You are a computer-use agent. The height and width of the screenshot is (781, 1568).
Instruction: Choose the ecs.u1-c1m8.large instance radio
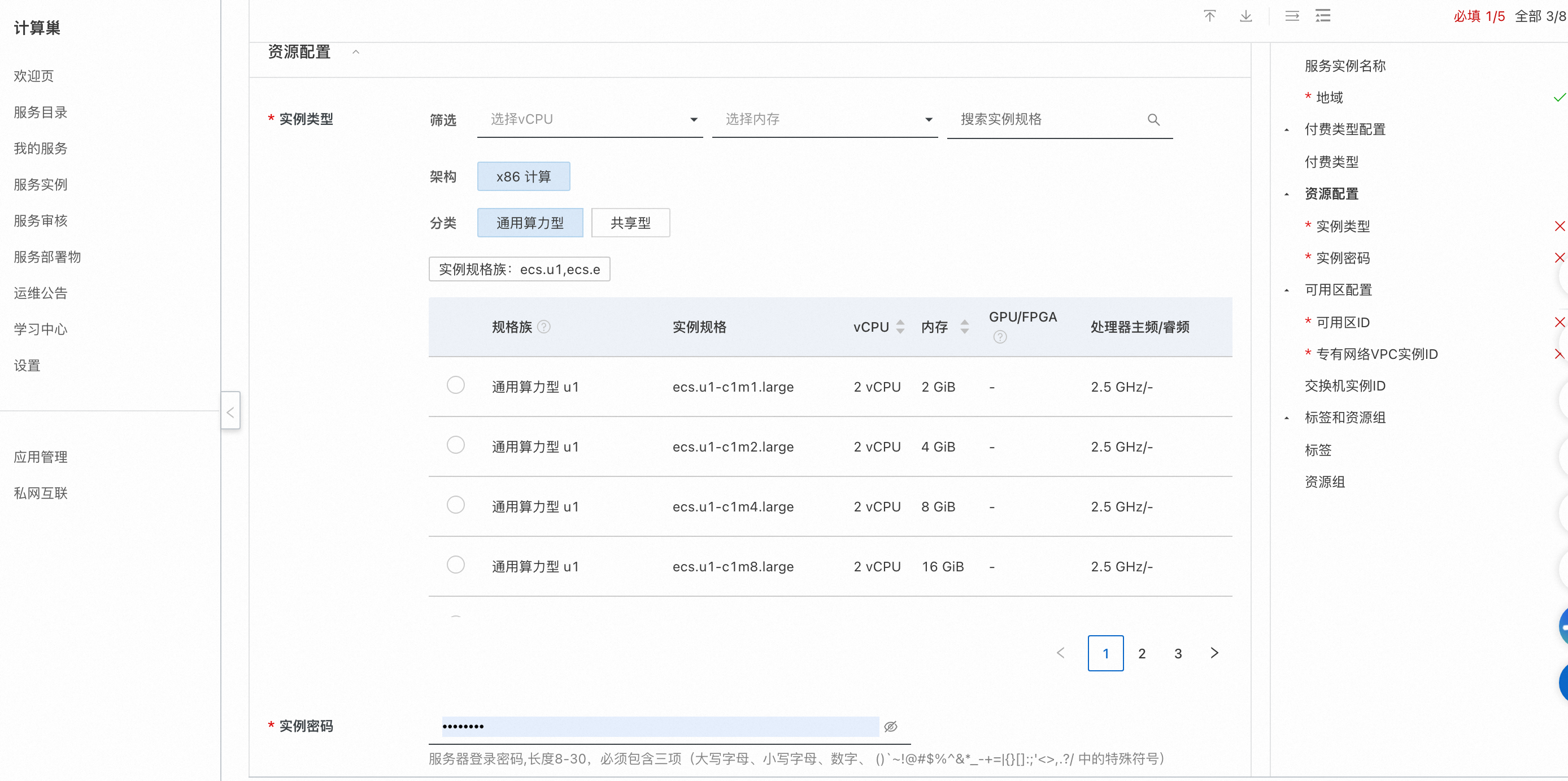pos(455,565)
